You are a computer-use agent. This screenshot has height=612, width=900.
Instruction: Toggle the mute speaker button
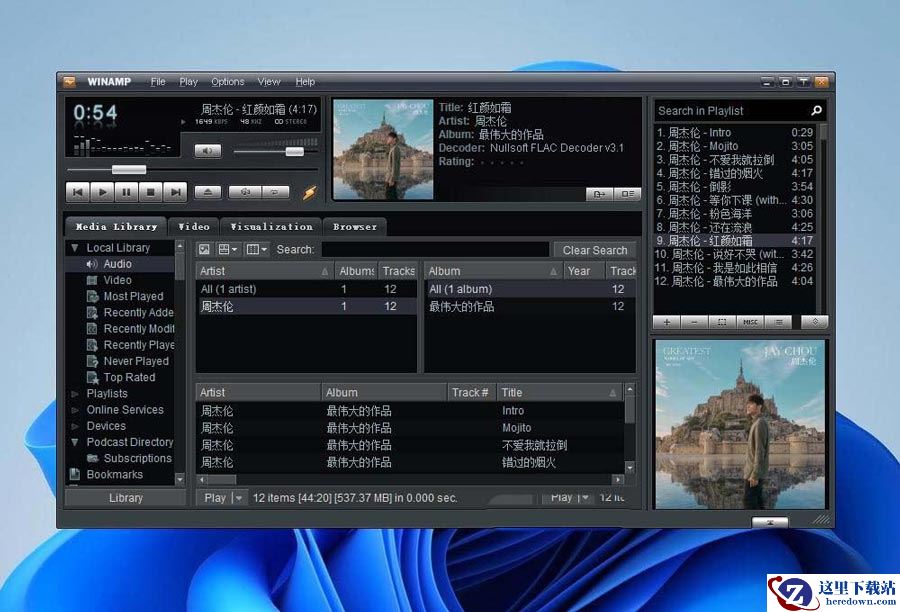(208, 151)
